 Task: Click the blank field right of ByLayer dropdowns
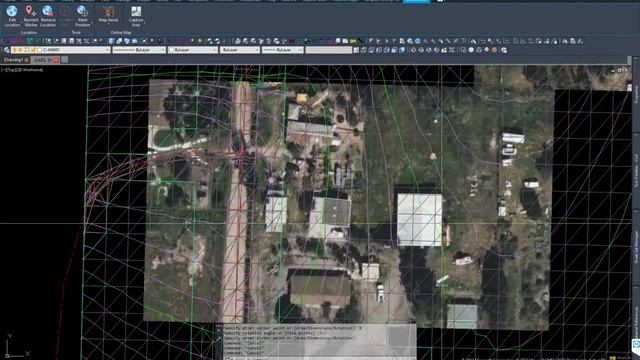pos(329,50)
